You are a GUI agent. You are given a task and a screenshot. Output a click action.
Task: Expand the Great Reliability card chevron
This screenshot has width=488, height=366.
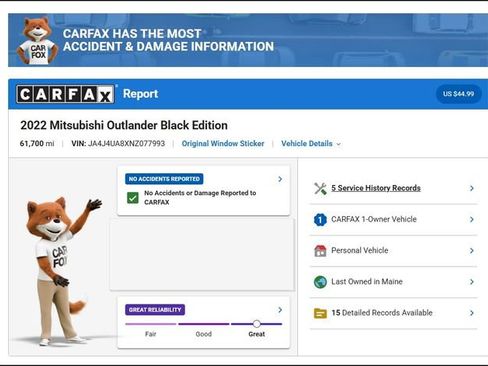click(x=280, y=310)
